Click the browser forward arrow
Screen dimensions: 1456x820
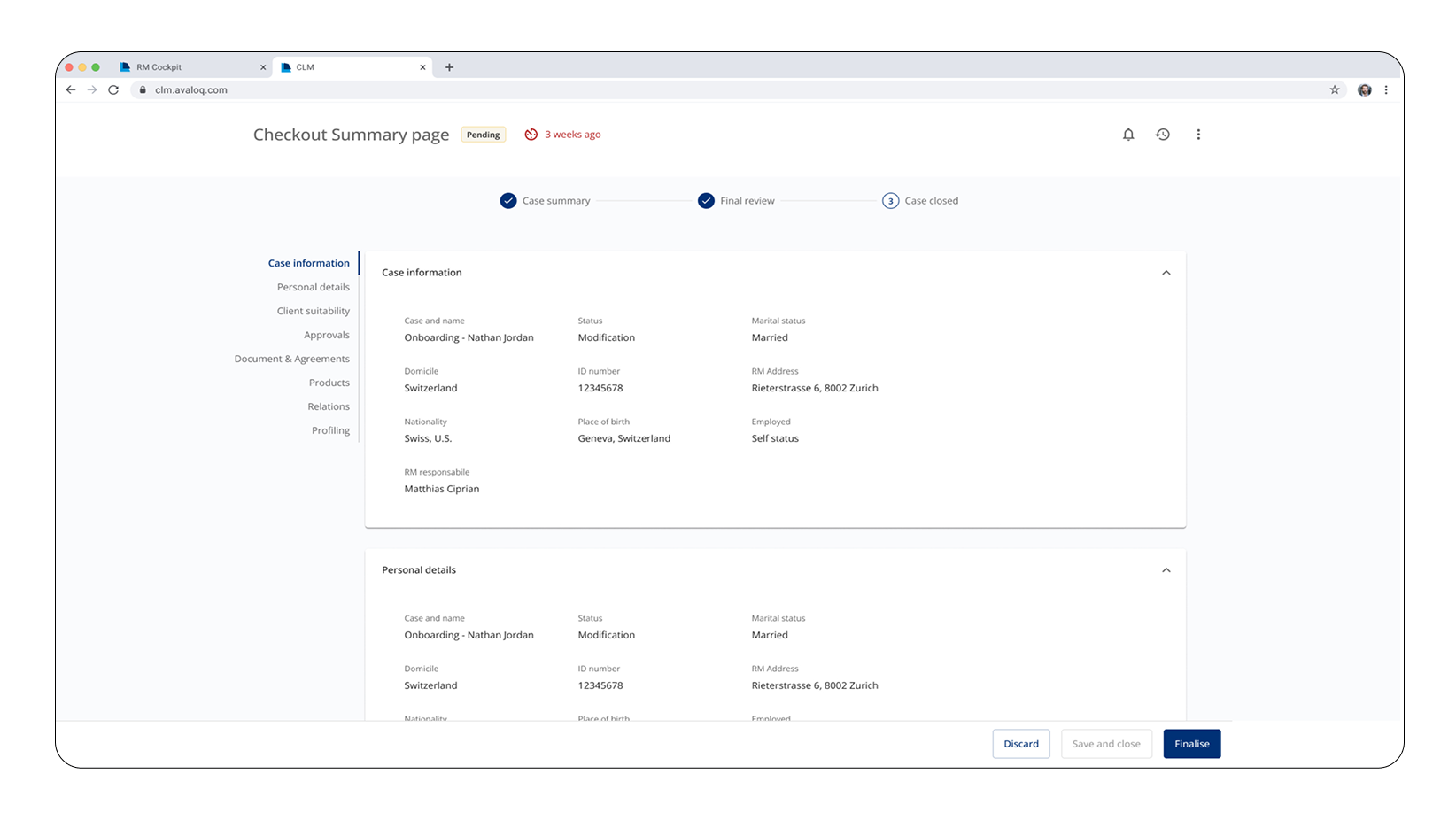[92, 89]
